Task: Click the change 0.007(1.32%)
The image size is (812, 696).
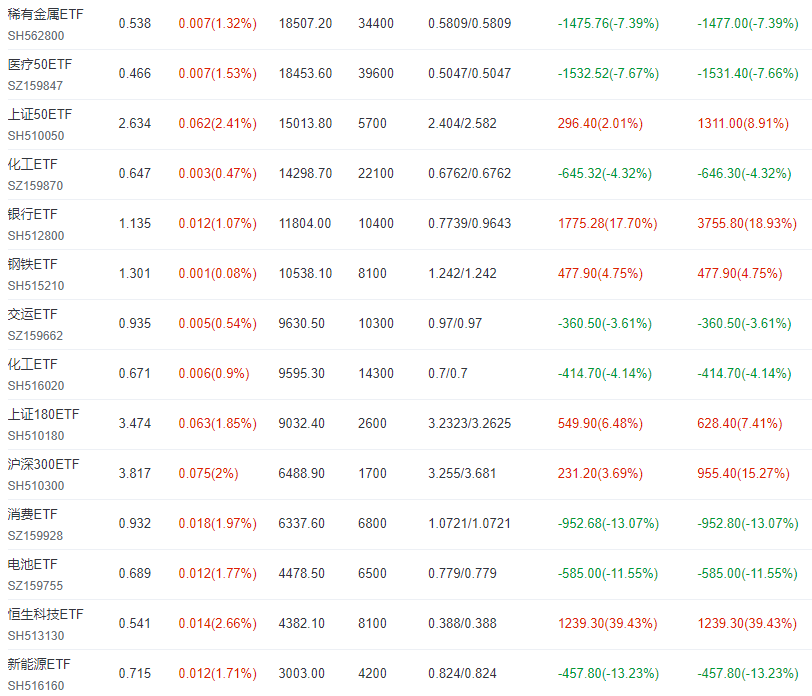Action: click(218, 23)
